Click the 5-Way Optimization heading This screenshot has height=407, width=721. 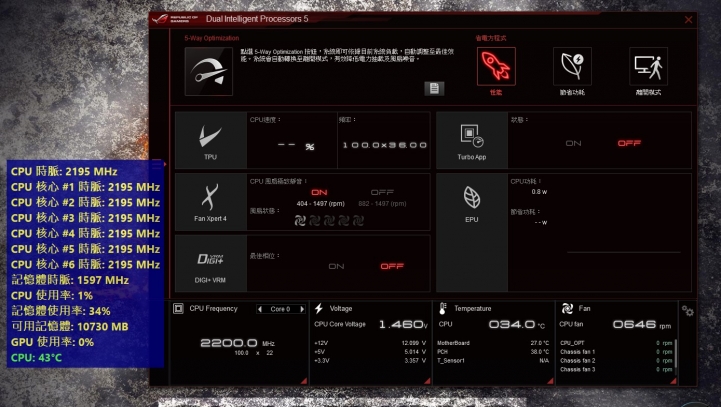coord(212,38)
